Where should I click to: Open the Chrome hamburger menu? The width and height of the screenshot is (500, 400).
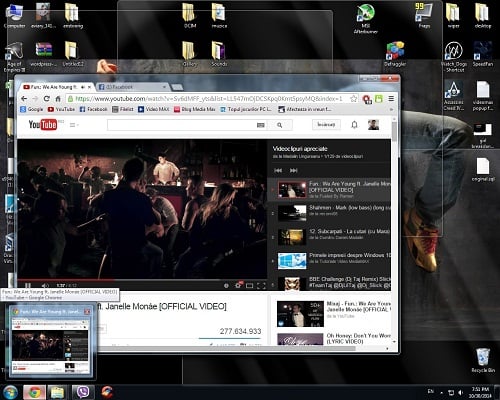(x=391, y=99)
